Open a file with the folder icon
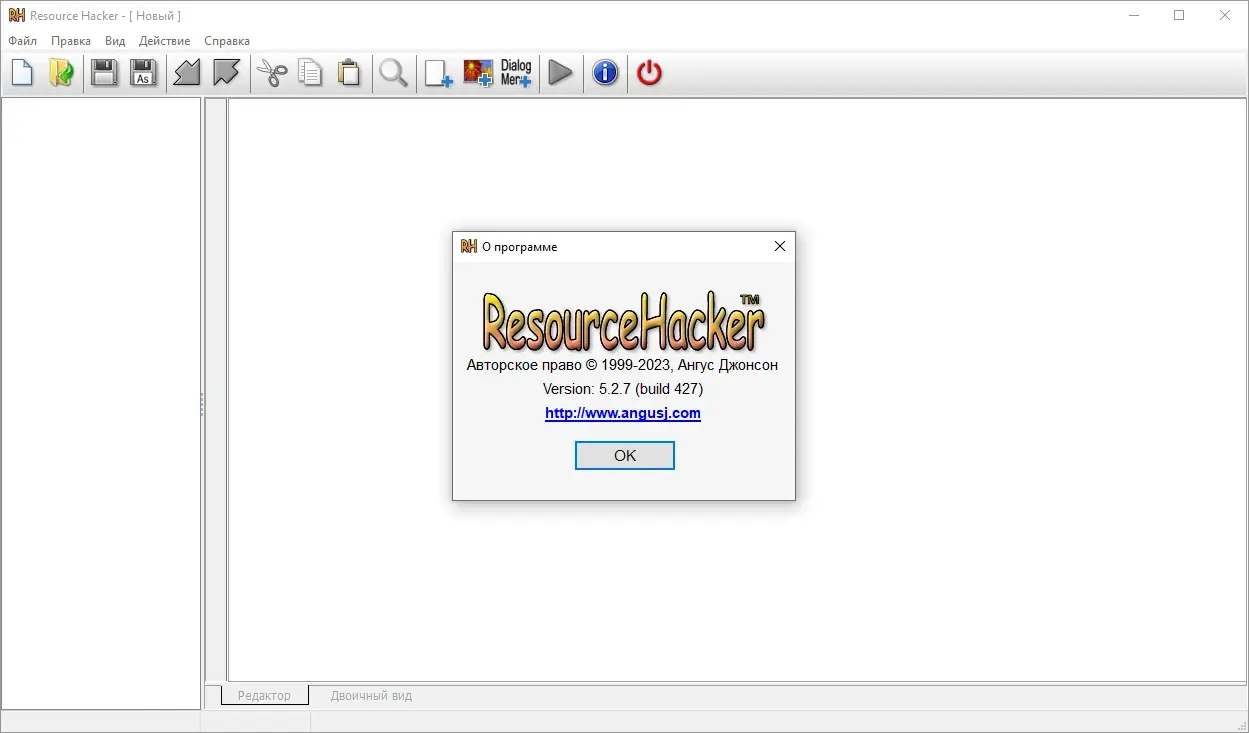The width and height of the screenshot is (1249, 733). (61, 73)
